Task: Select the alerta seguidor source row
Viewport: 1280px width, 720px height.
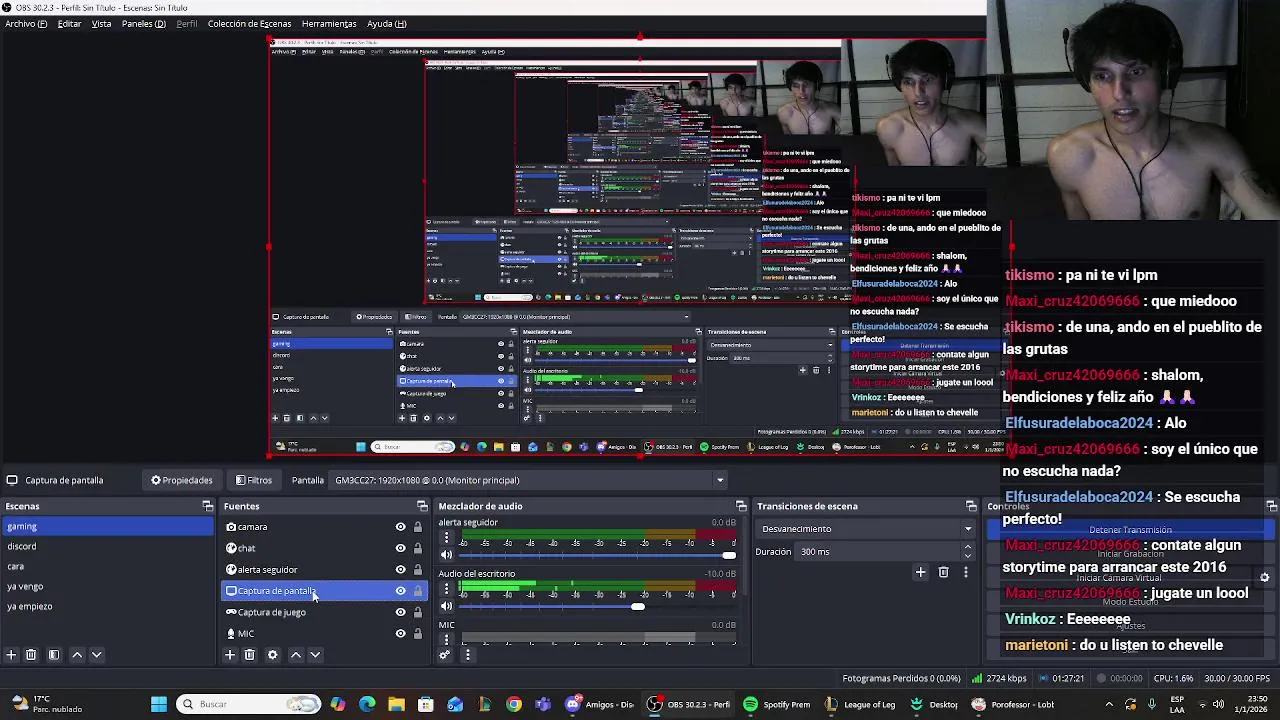Action: click(323, 569)
